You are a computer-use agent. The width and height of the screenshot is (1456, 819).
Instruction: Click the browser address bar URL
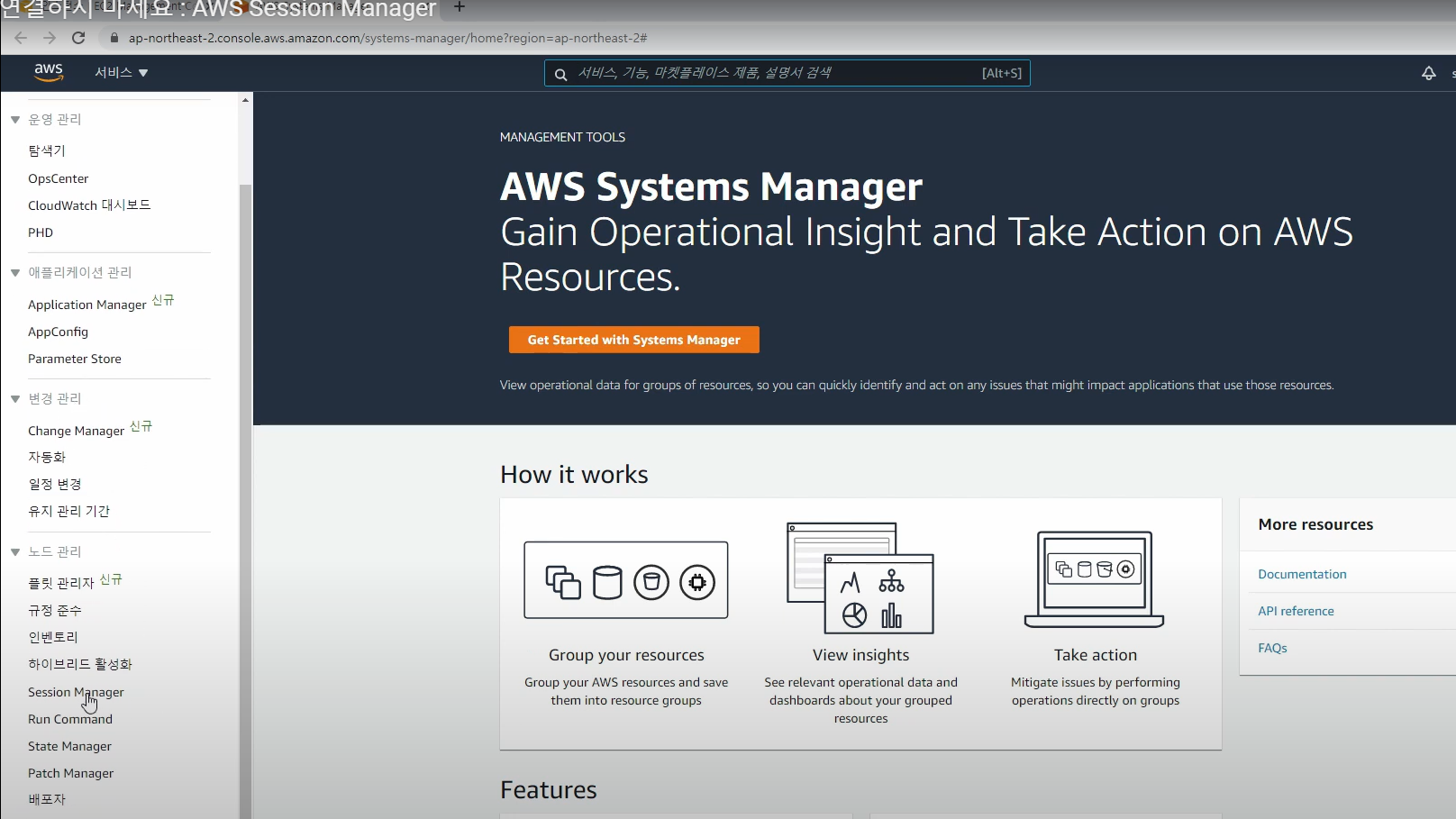[x=387, y=38]
